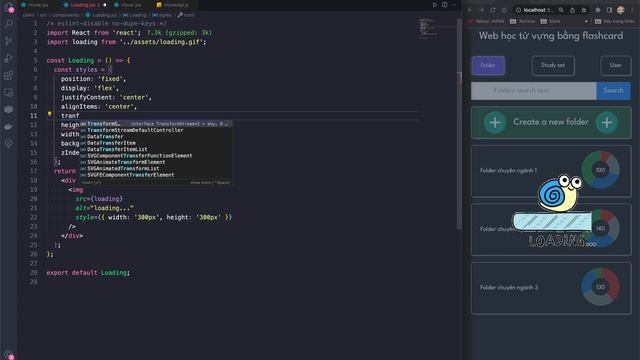This screenshot has width=640, height=360.
Task: Focus the Folders search text input
Action: click(x=533, y=91)
